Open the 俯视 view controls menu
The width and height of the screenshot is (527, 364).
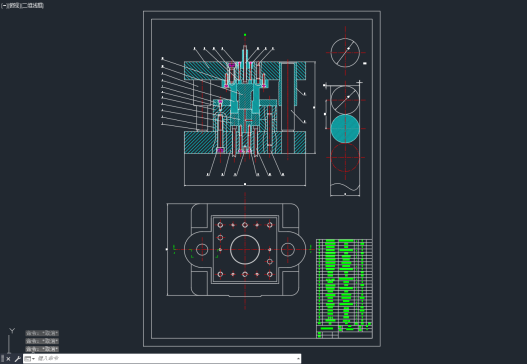[x=14, y=6]
